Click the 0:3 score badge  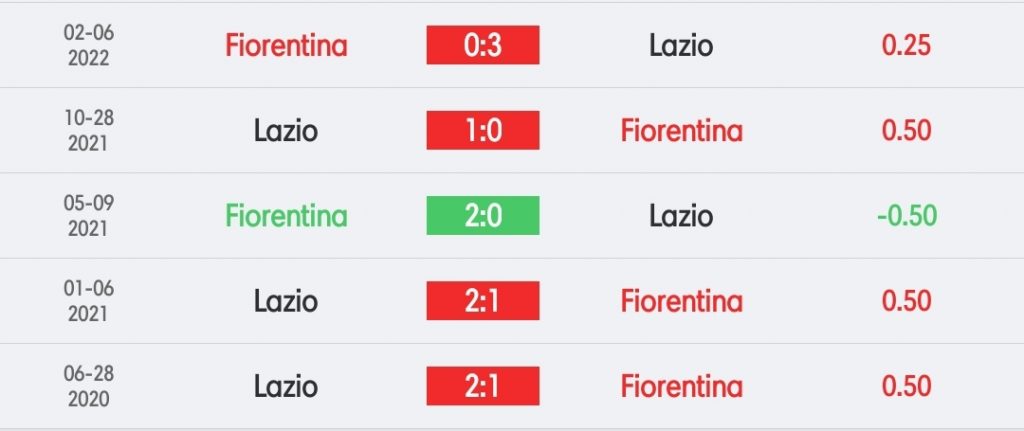tap(483, 45)
